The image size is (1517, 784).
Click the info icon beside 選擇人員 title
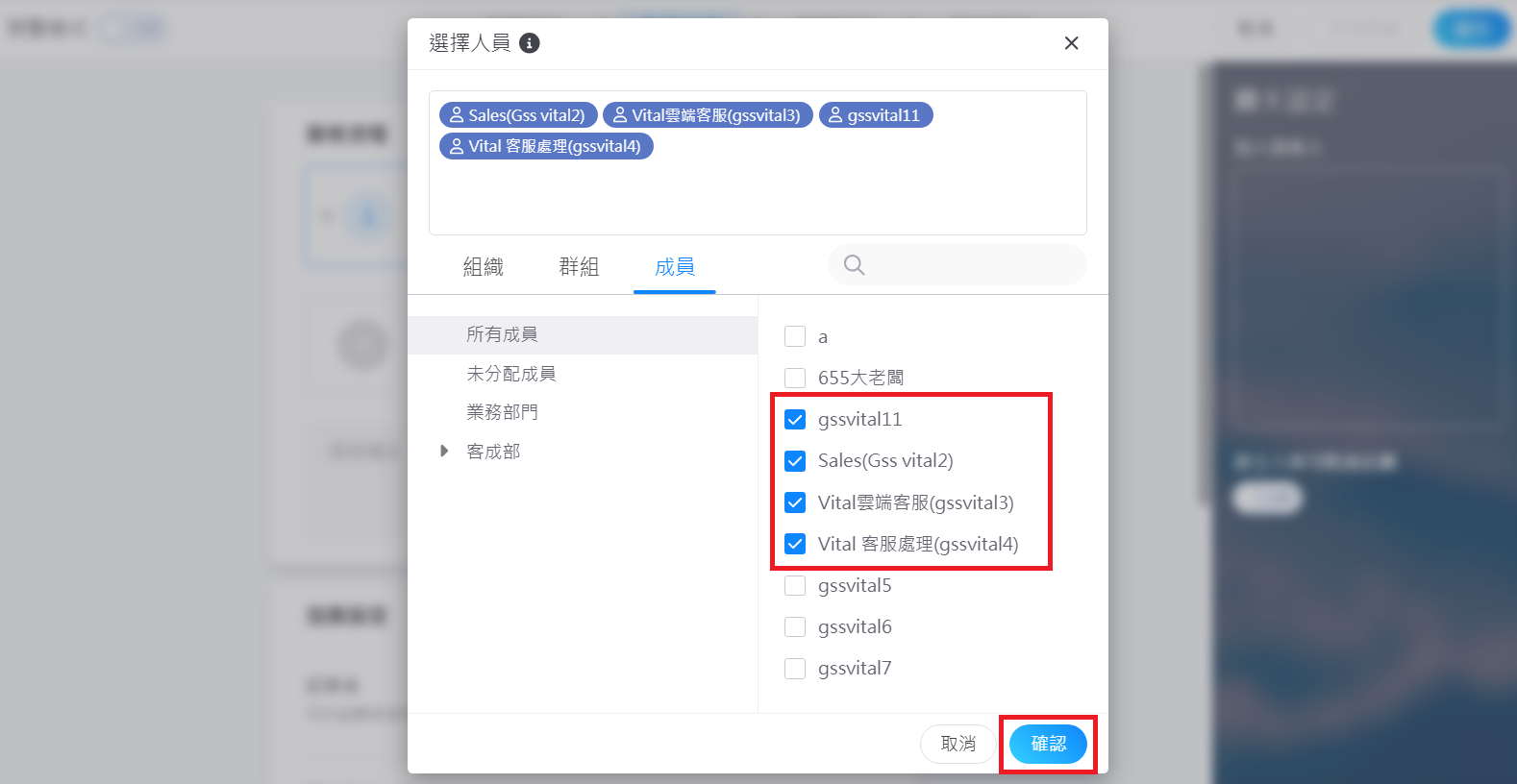pyautogui.click(x=530, y=43)
